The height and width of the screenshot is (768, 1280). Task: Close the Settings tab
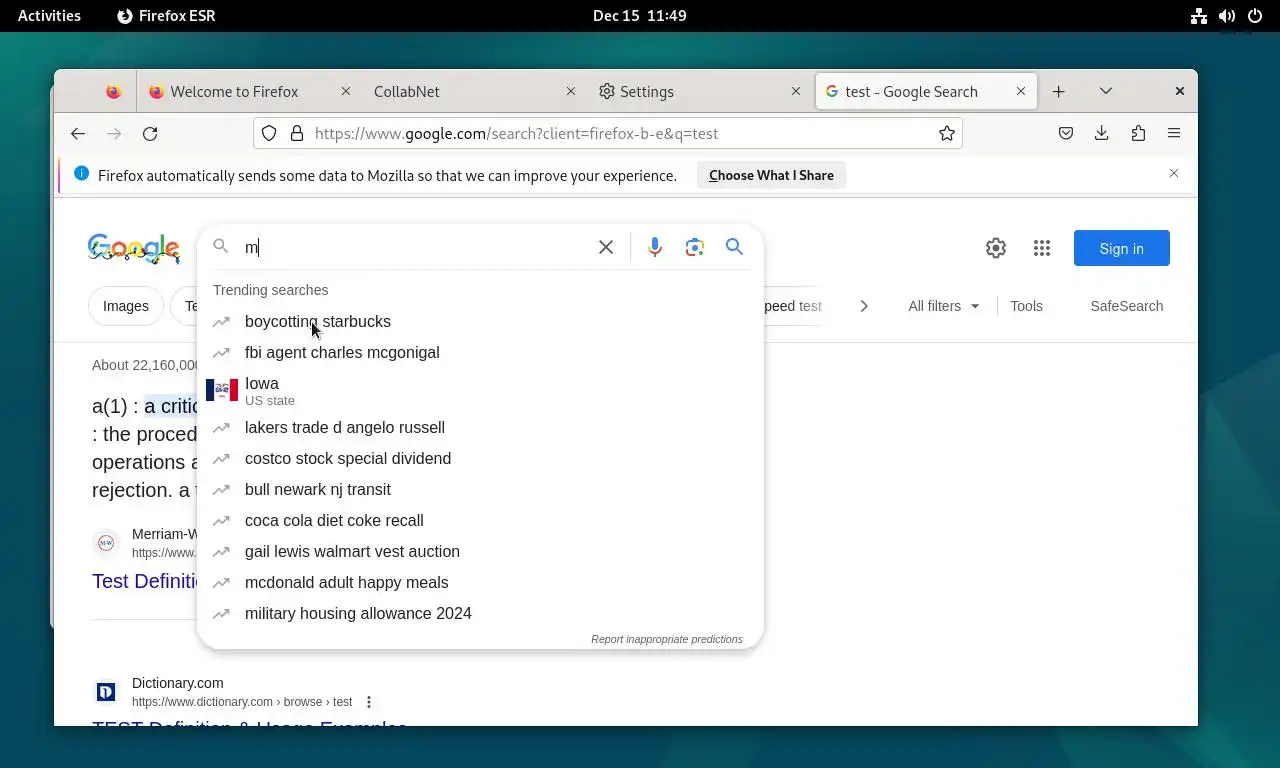click(796, 91)
